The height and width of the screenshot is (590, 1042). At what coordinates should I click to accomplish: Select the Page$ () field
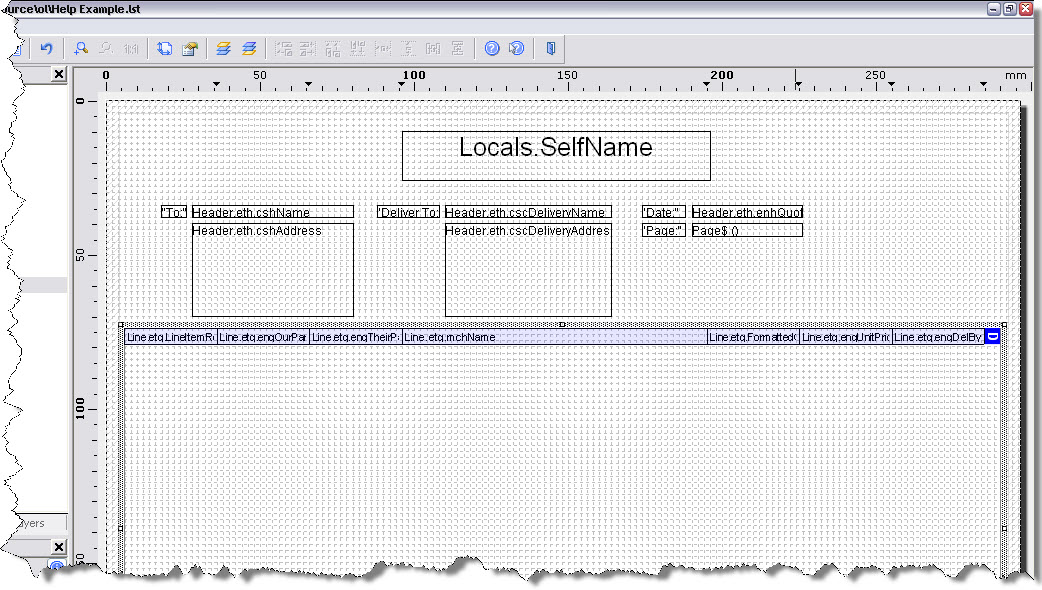(747, 231)
